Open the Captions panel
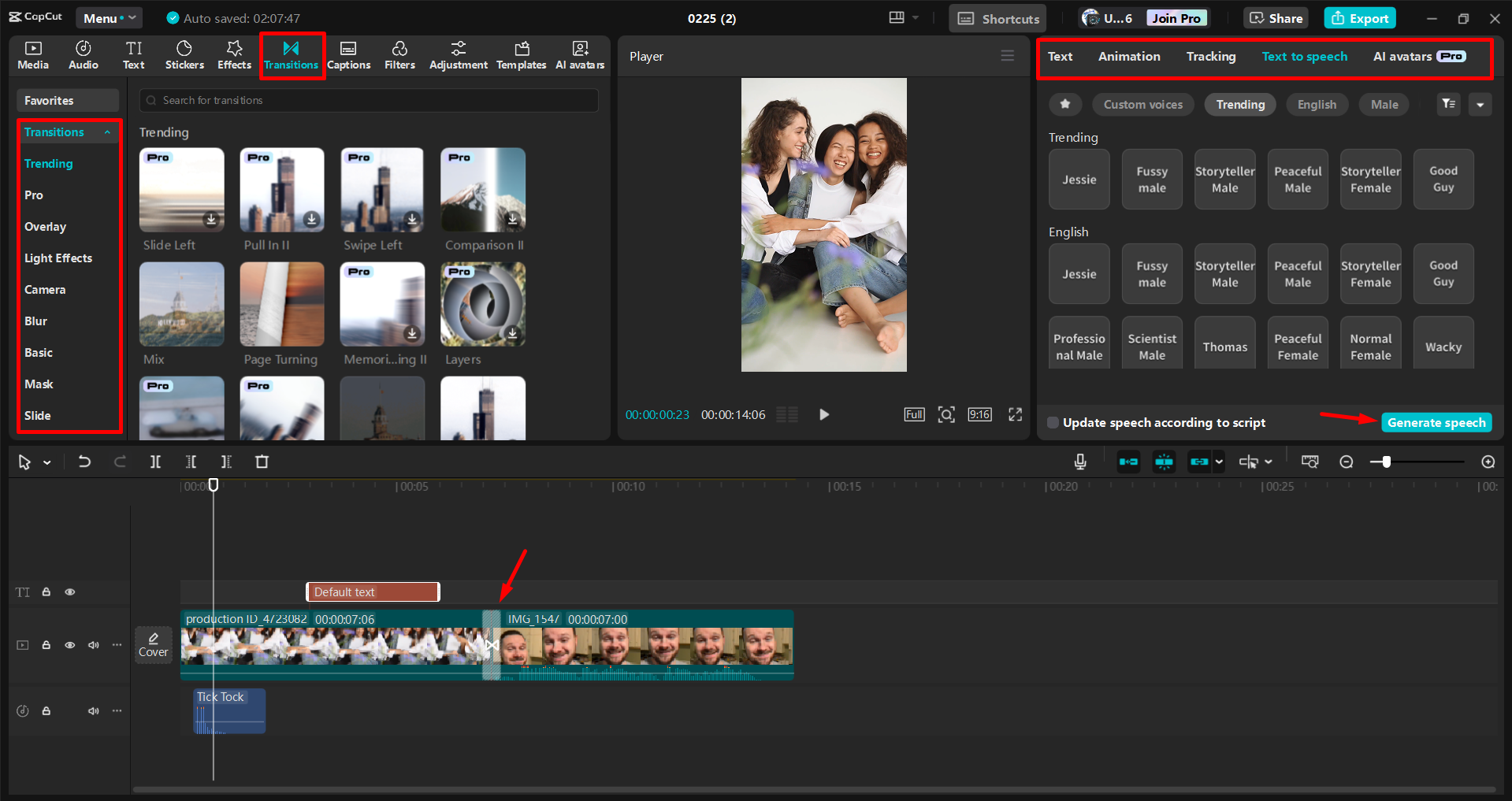 [349, 55]
